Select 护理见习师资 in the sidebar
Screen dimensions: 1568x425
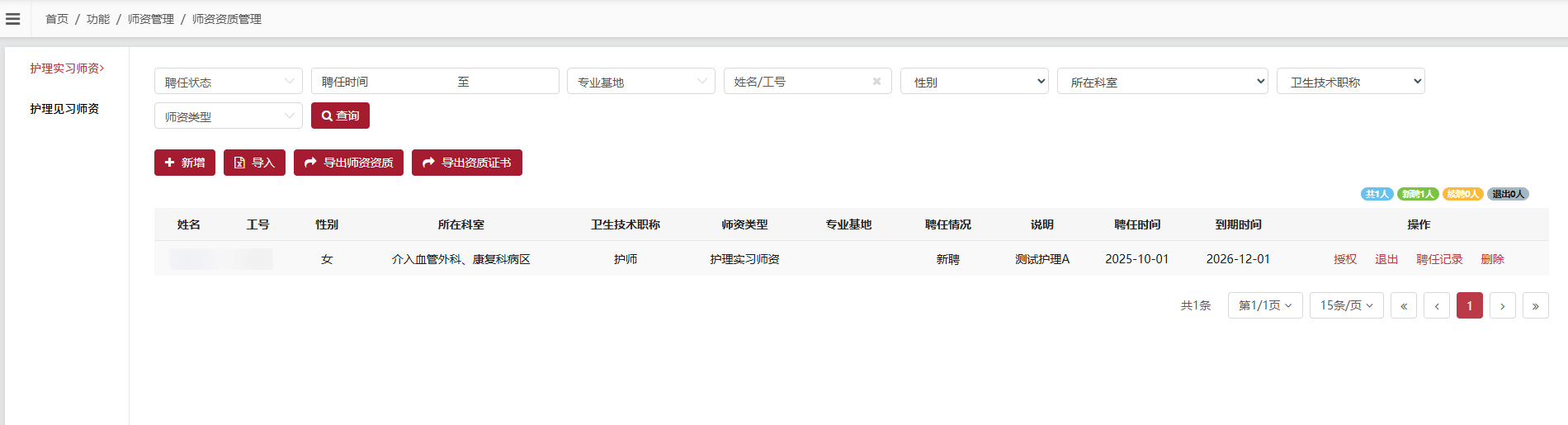pyautogui.click(x=64, y=109)
